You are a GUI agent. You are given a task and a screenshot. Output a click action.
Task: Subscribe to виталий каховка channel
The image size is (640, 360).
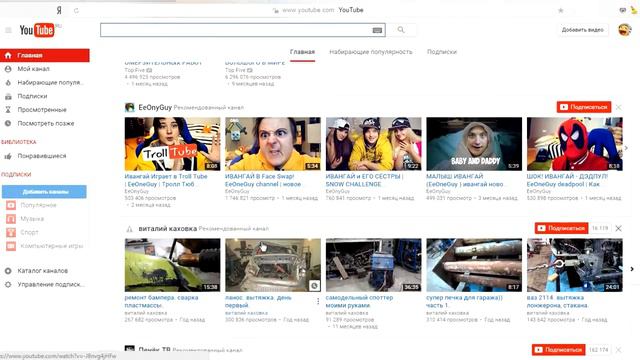point(561,228)
